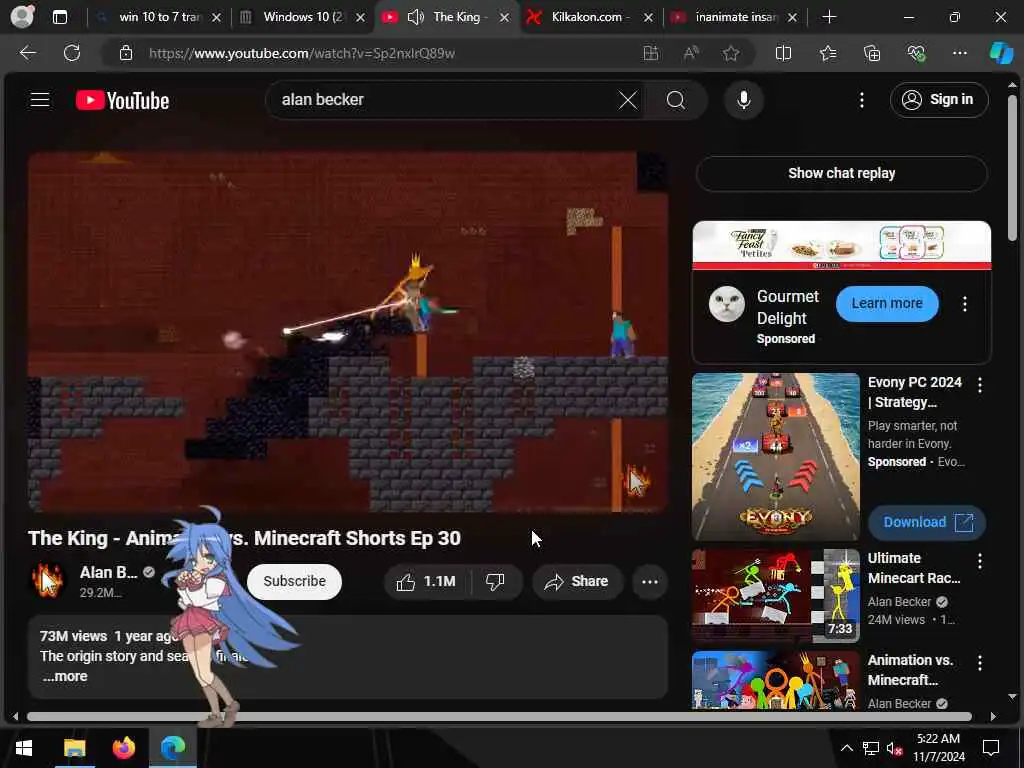Image resolution: width=1024 pixels, height=768 pixels.
Task: Go to the YouTube home logo
Action: [x=122, y=100]
